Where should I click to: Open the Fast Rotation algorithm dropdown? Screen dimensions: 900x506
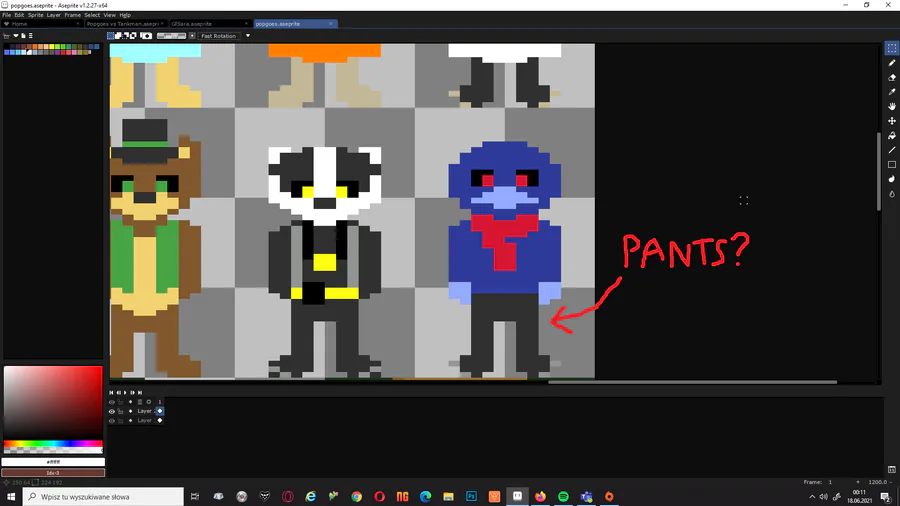coord(218,36)
